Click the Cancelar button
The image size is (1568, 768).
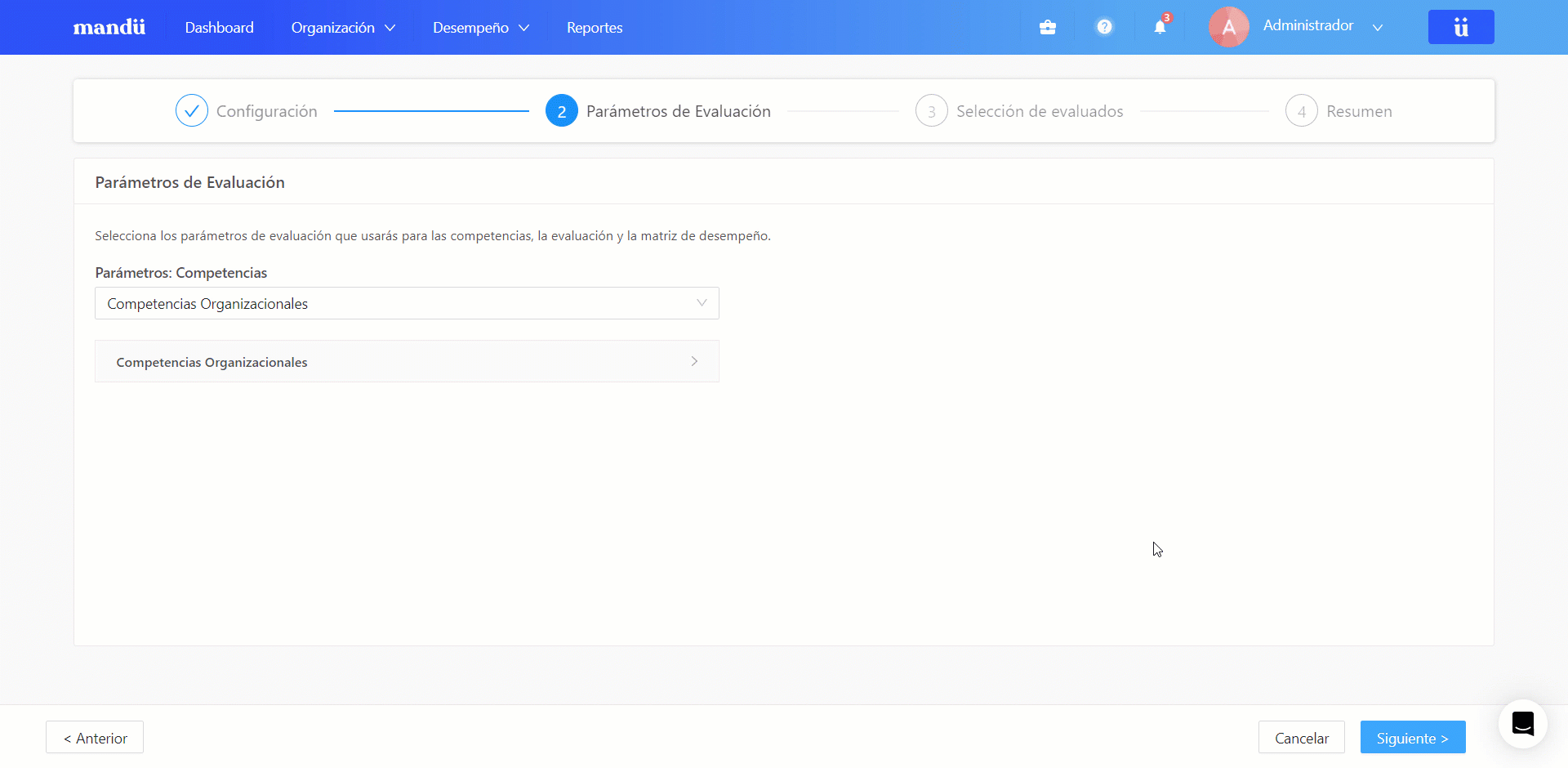(1302, 737)
